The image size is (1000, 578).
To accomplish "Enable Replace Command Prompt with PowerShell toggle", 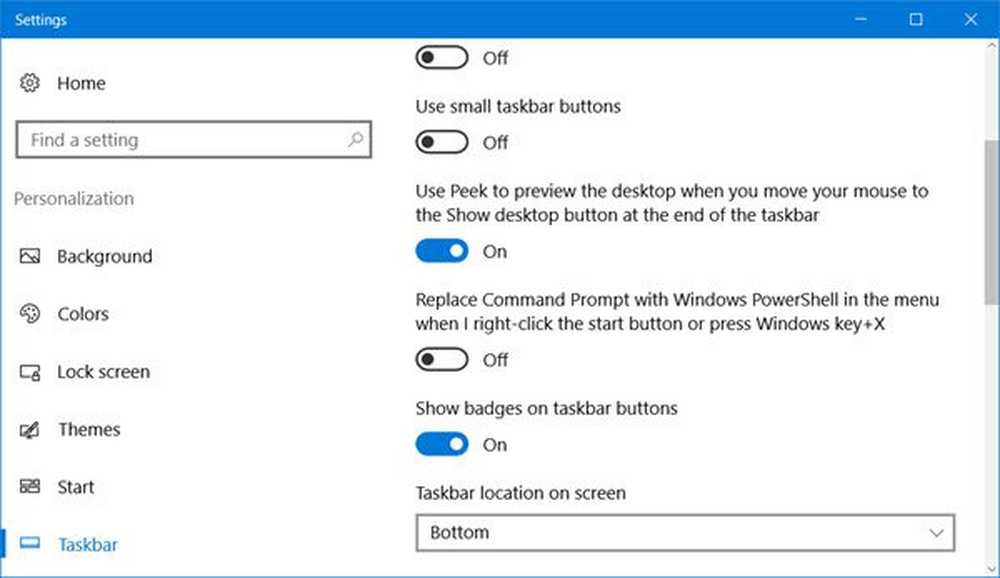I will pyautogui.click(x=441, y=359).
